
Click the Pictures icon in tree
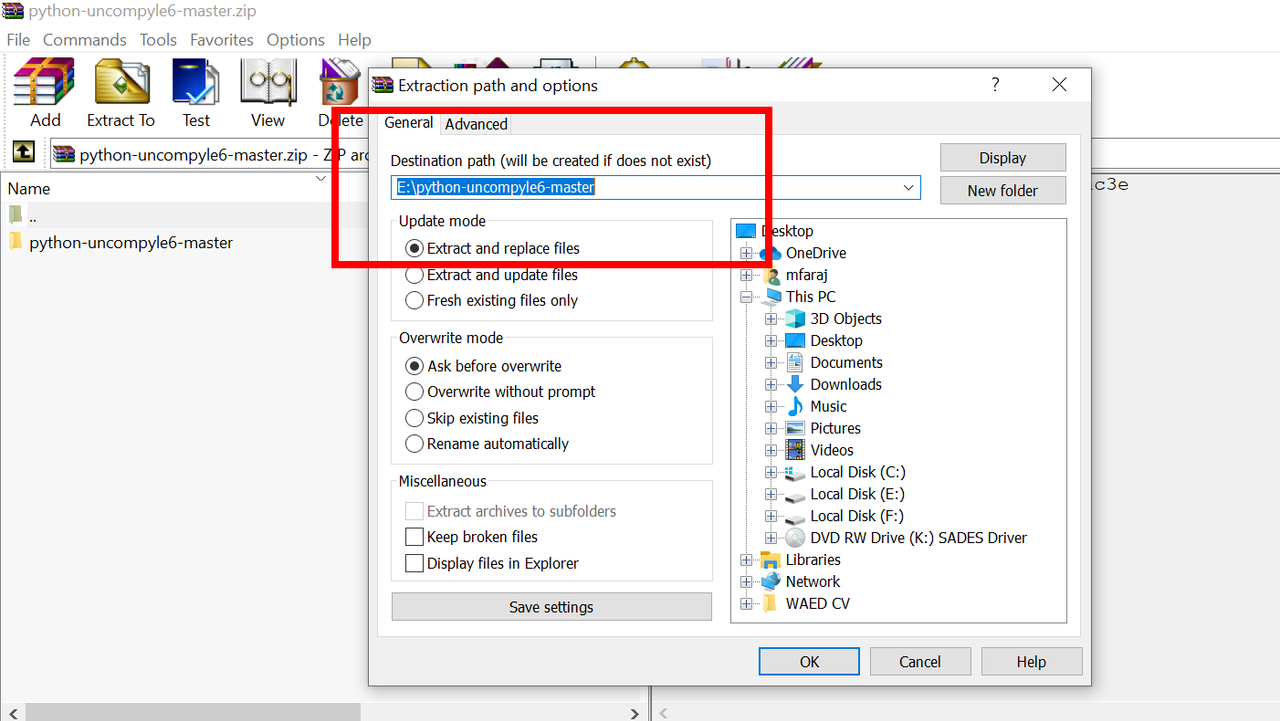click(795, 429)
